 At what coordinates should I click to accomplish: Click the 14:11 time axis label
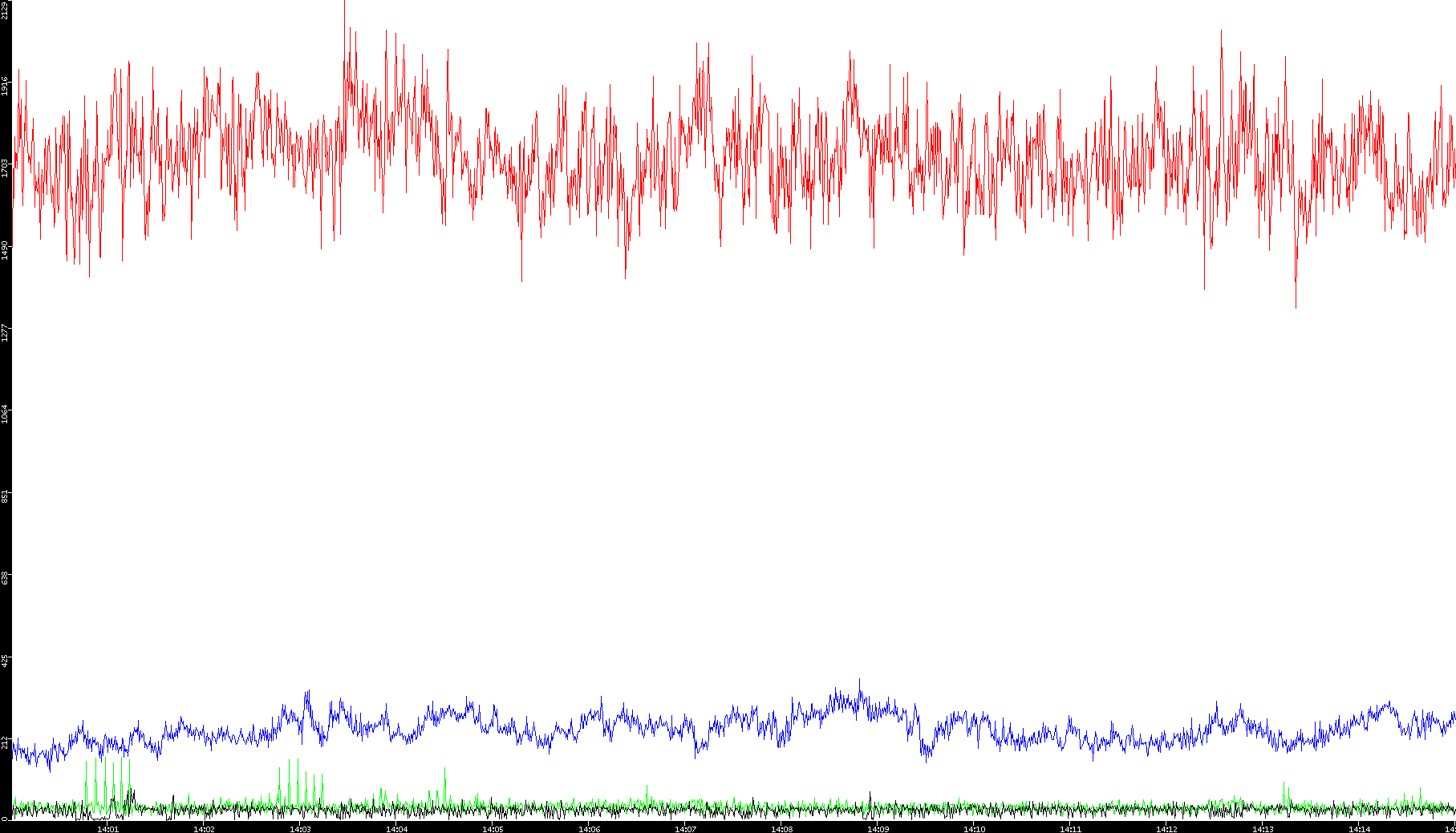(1070, 828)
